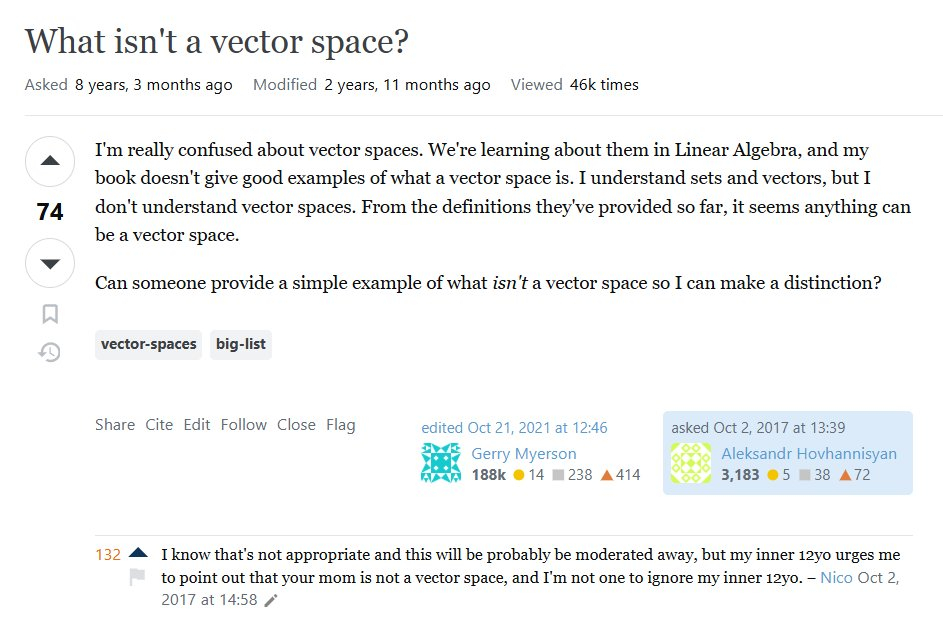This screenshot has width=943, height=619.
Task: Open the post activity history
Action: (50, 352)
